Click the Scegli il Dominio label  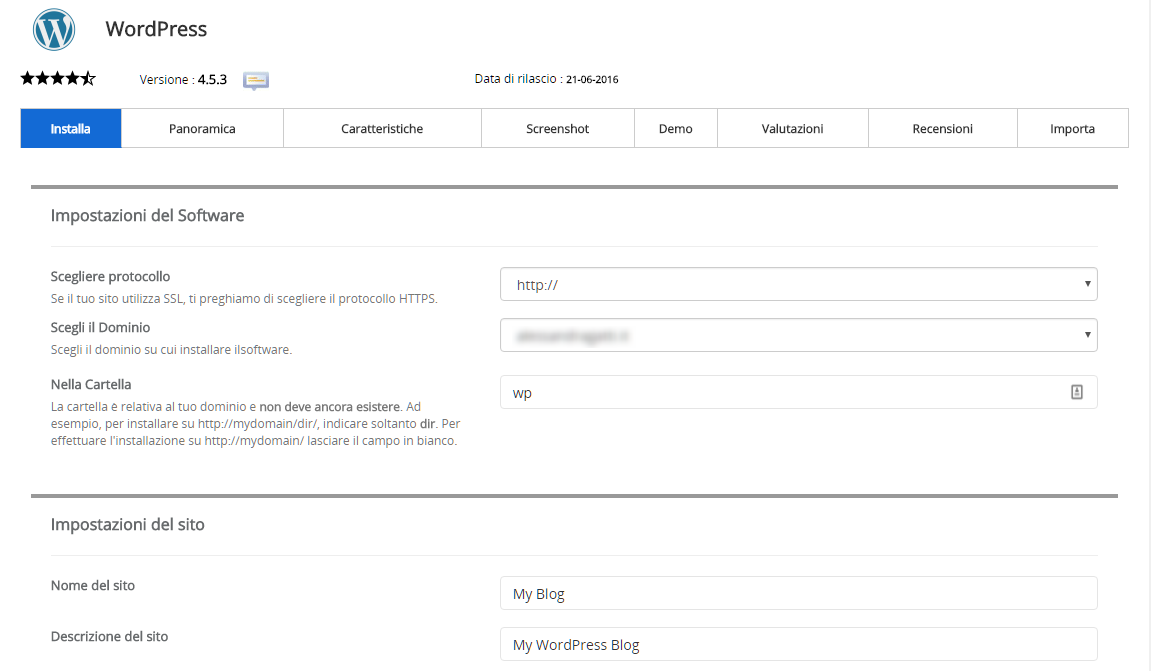click(x=101, y=327)
